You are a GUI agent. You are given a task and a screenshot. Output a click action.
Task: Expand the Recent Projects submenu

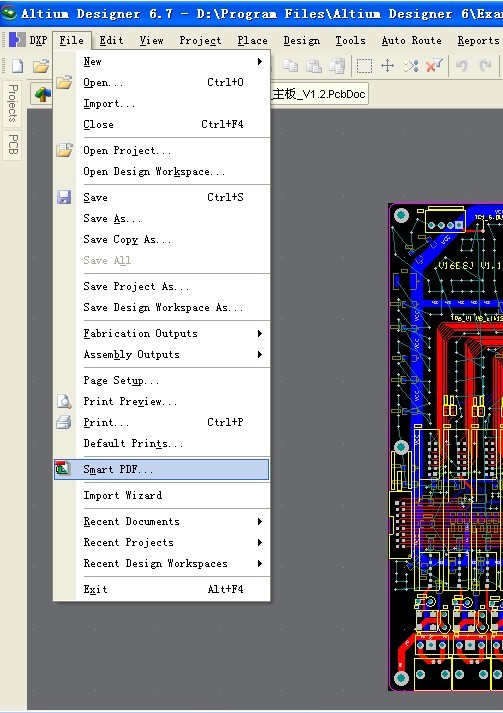point(260,542)
